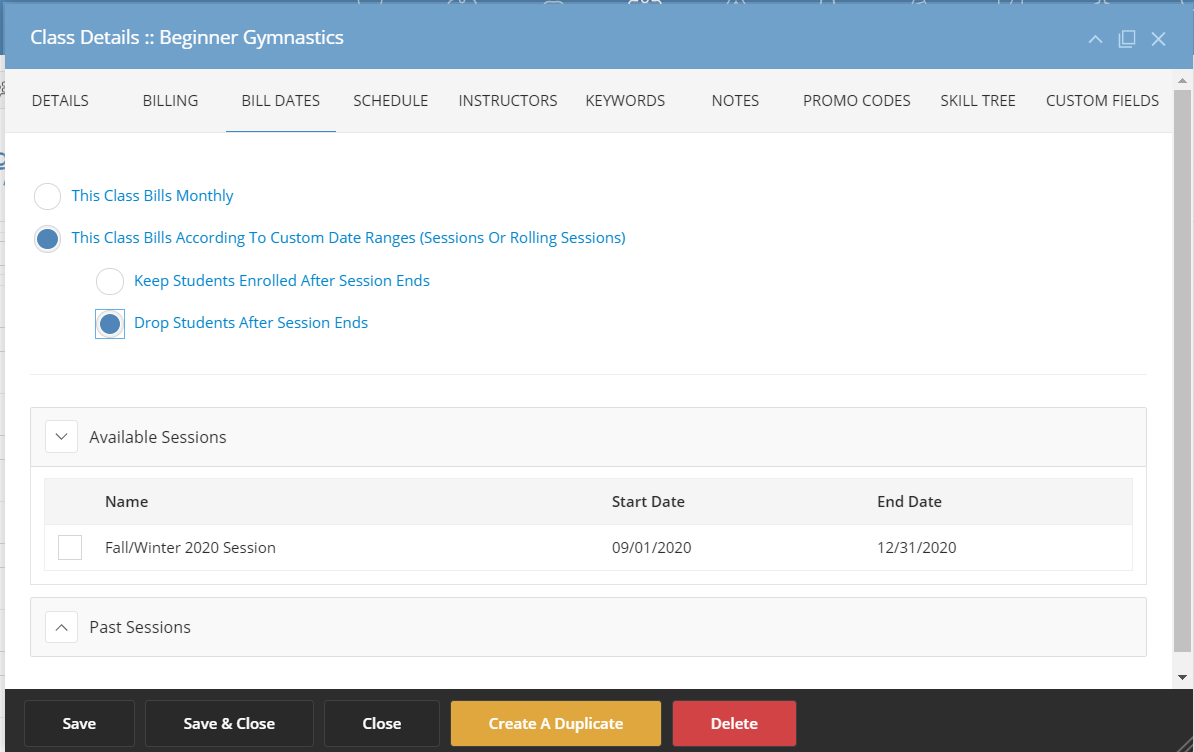
Task: Click the vertical scrollbar thumb
Action: coord(1182,371)
